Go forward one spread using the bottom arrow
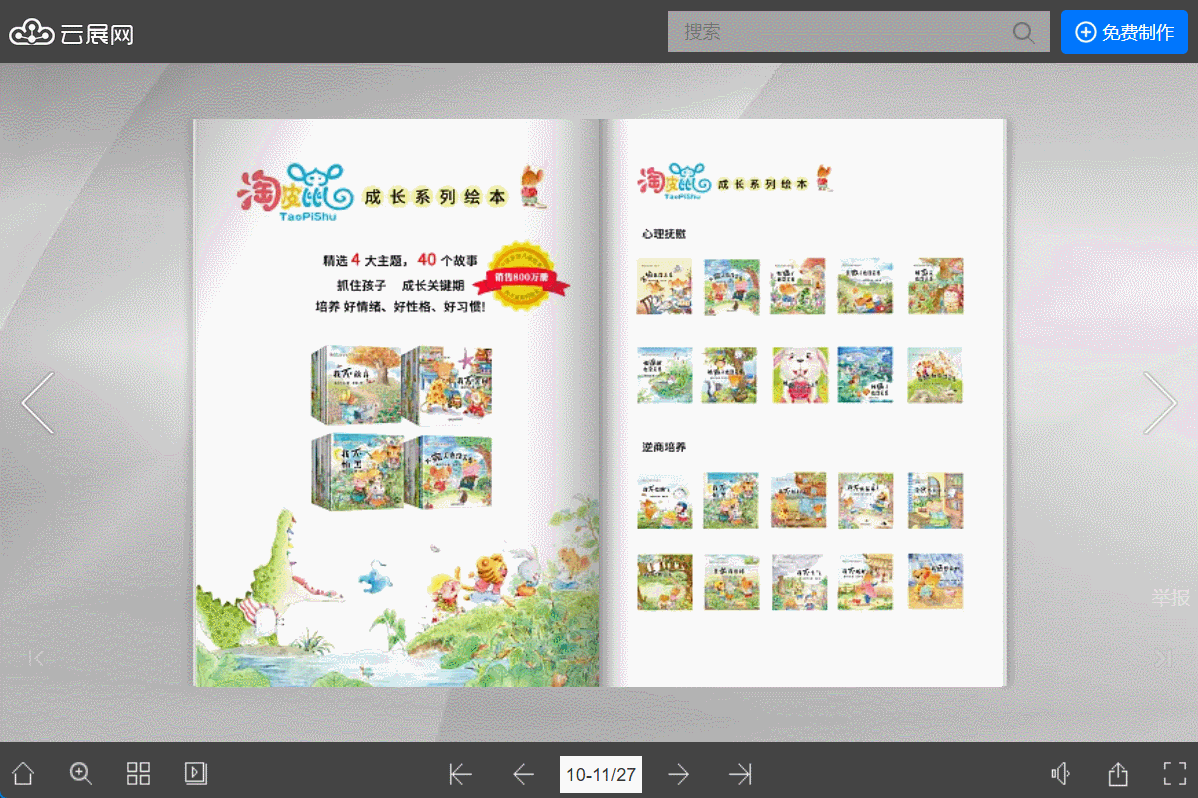This screenshot has width=1198, height=798. pyautogui.click(x=679, y=773)
